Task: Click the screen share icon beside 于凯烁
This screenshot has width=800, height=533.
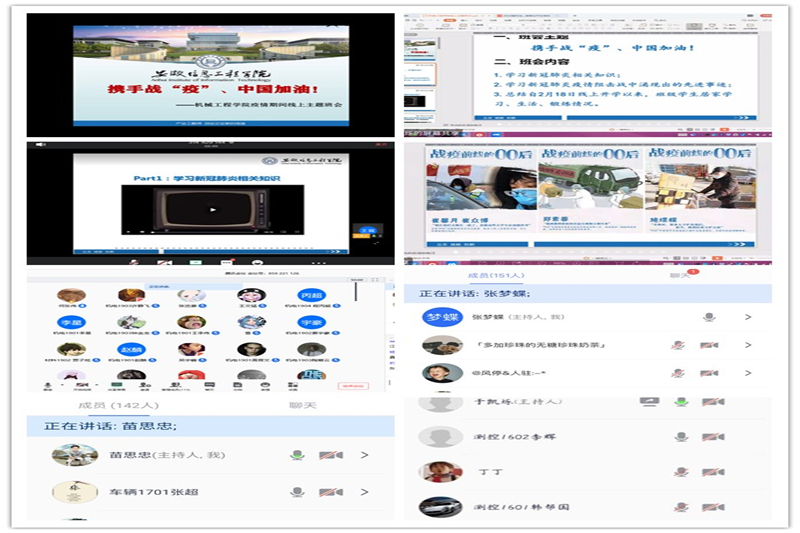Action: pos(649,401)
